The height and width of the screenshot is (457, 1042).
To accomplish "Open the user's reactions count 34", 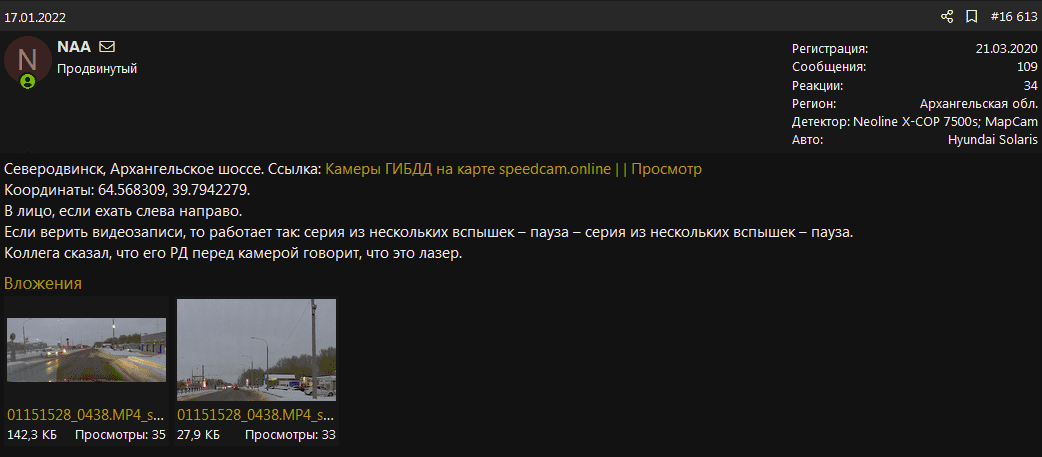I will click(1031, 85).
